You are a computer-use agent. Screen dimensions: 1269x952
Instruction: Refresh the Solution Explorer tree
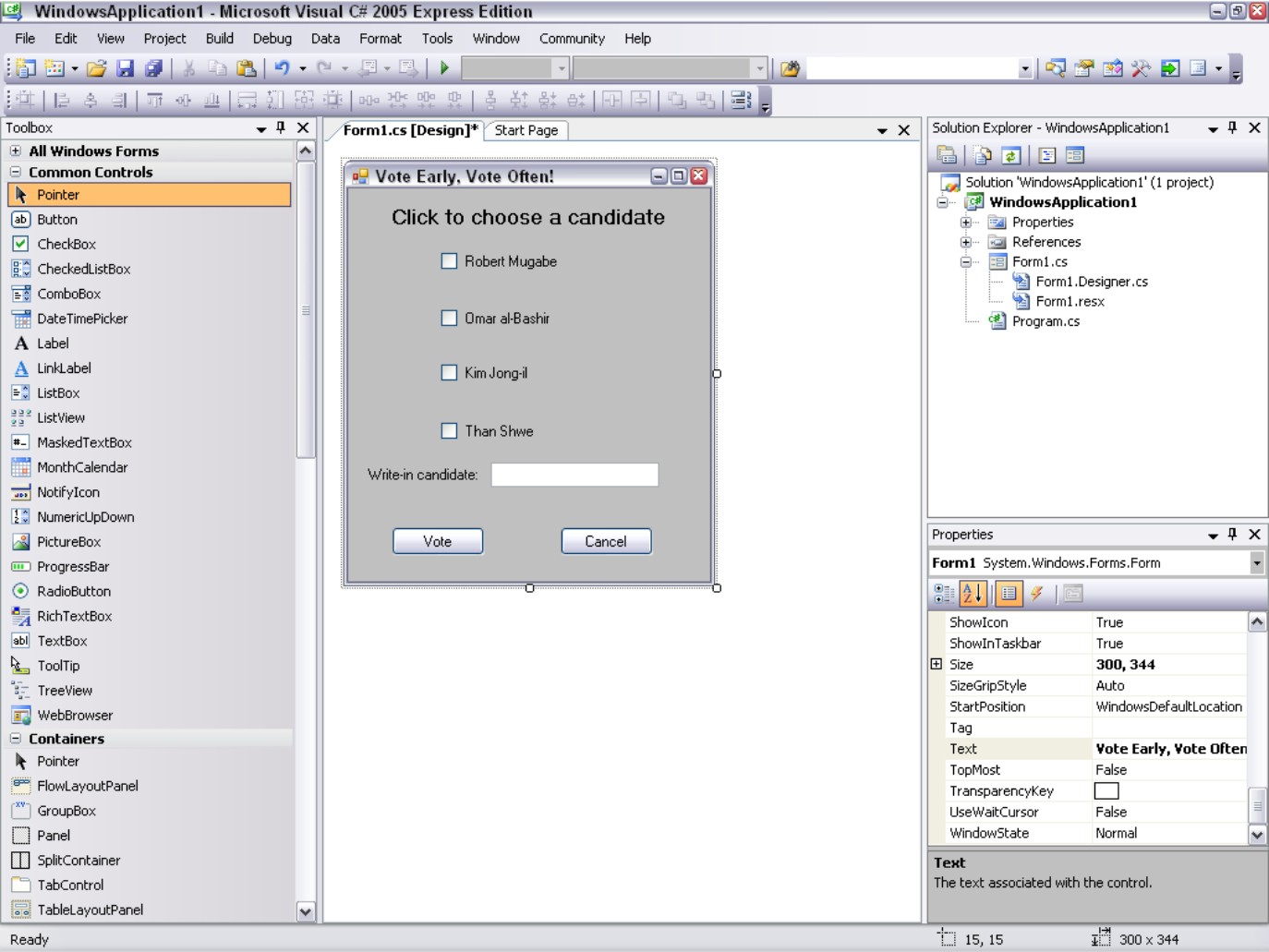click(x=1011, y=155)
